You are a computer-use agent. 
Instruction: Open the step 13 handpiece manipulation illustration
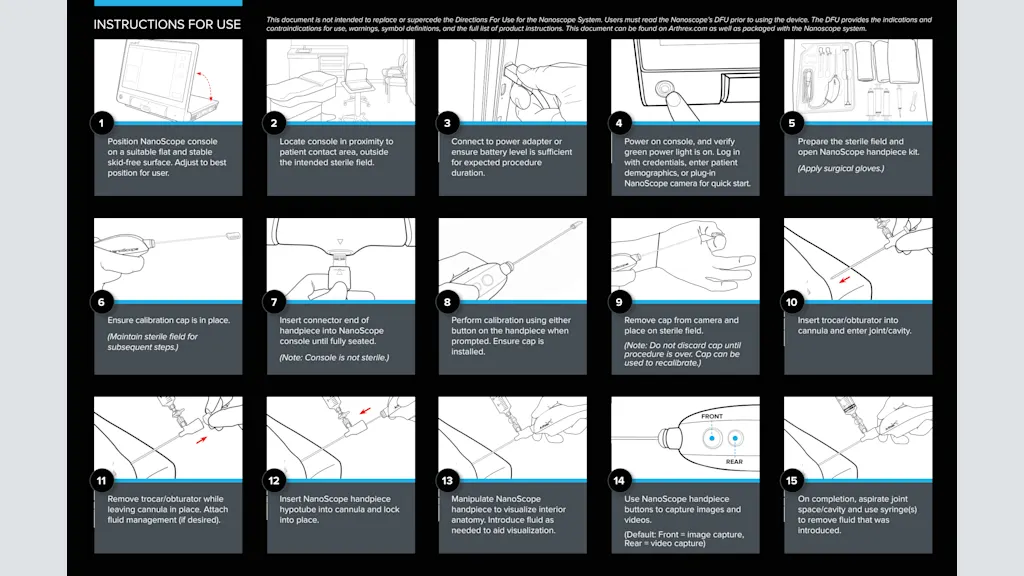(x=513, y=438)
